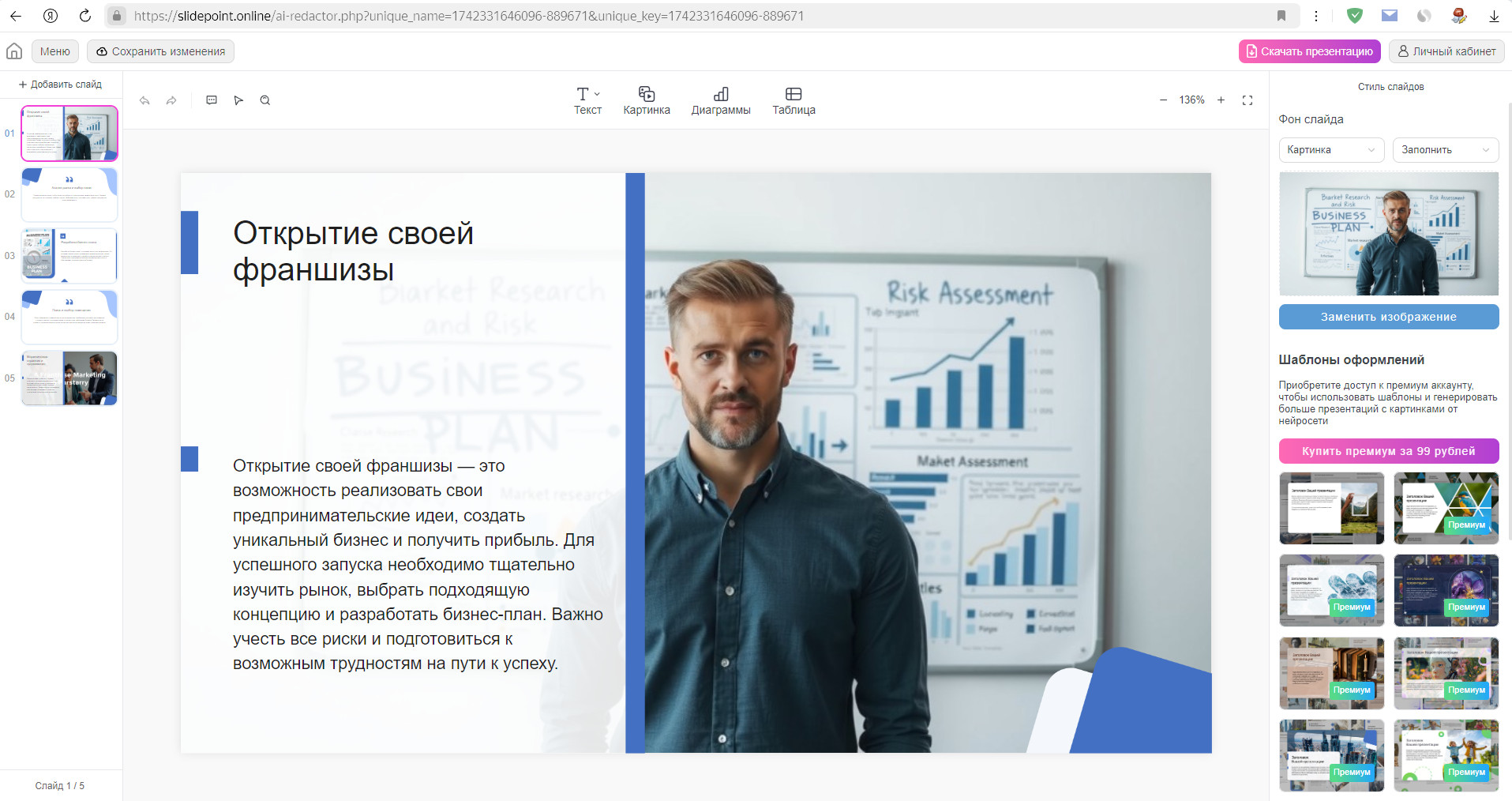The height and width of the screenshot is (801, 1512).
Task: Zoom out of the slide canvas
Action: [1163, 100]
